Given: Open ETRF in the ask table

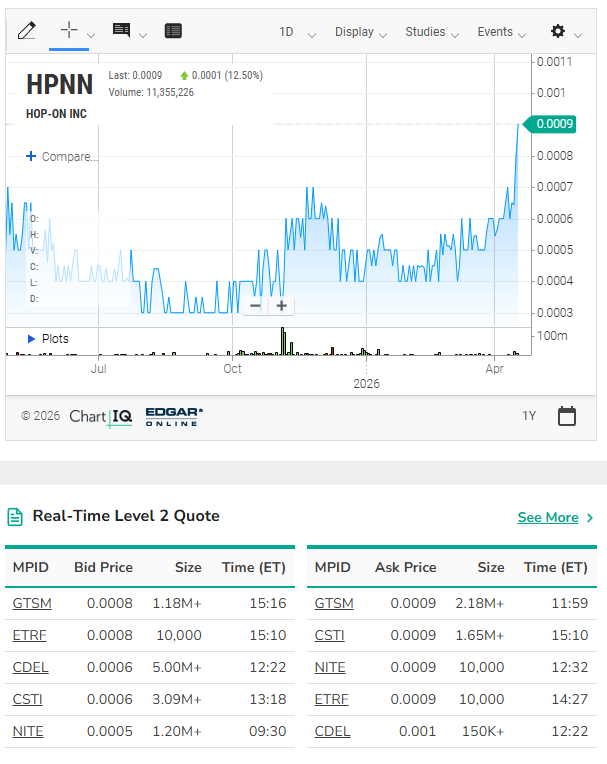Looking at the screenshot, I should (331, 699).
